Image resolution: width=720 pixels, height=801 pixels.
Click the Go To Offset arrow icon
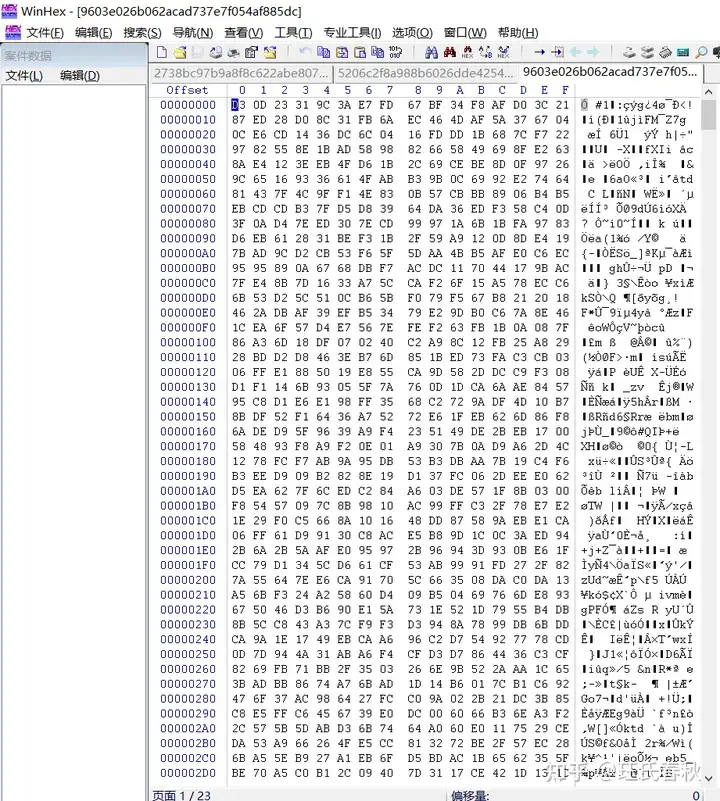(539, 52)
